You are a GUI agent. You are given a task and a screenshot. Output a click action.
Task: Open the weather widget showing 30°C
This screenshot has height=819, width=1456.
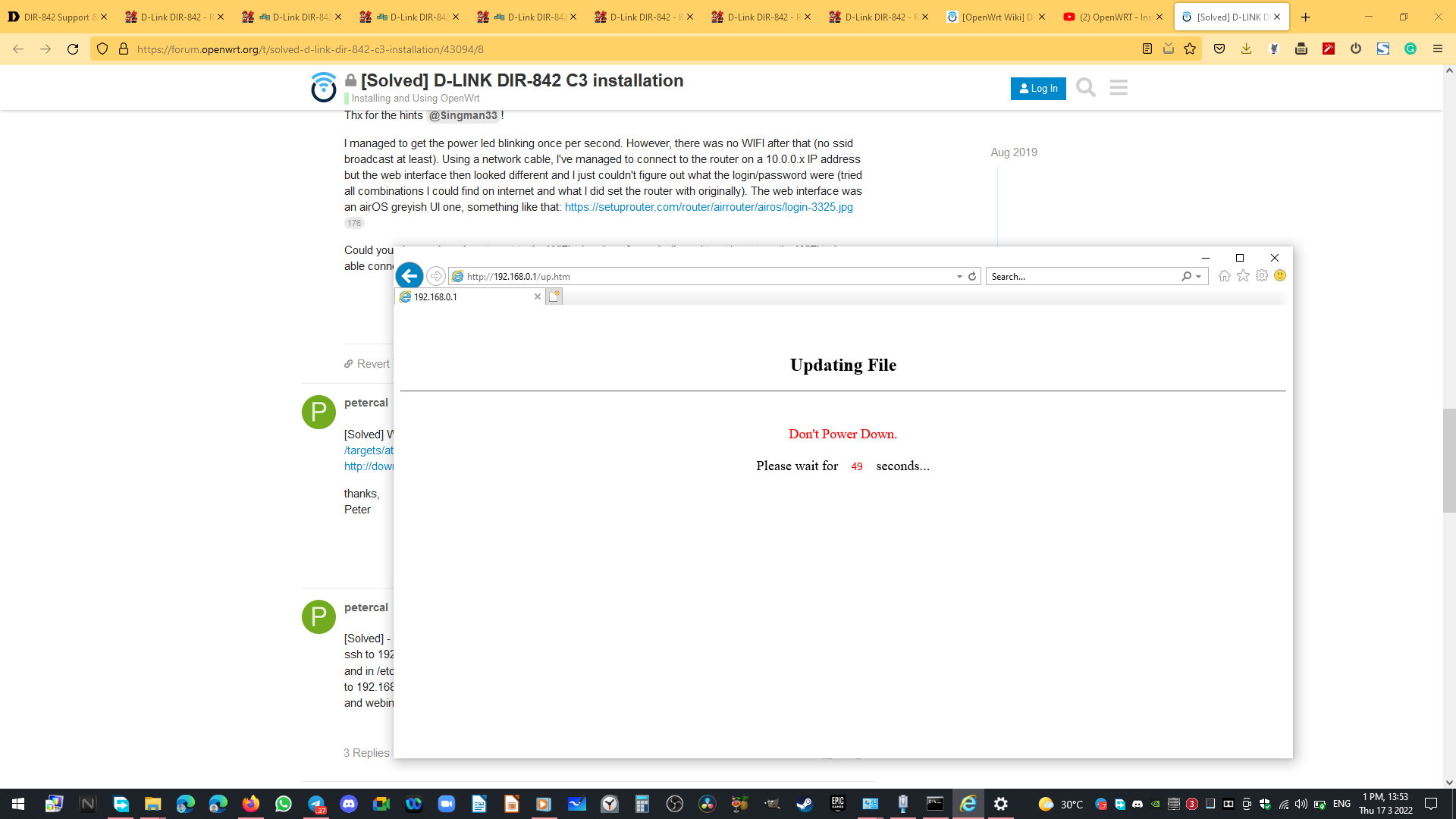[1061, 804]
